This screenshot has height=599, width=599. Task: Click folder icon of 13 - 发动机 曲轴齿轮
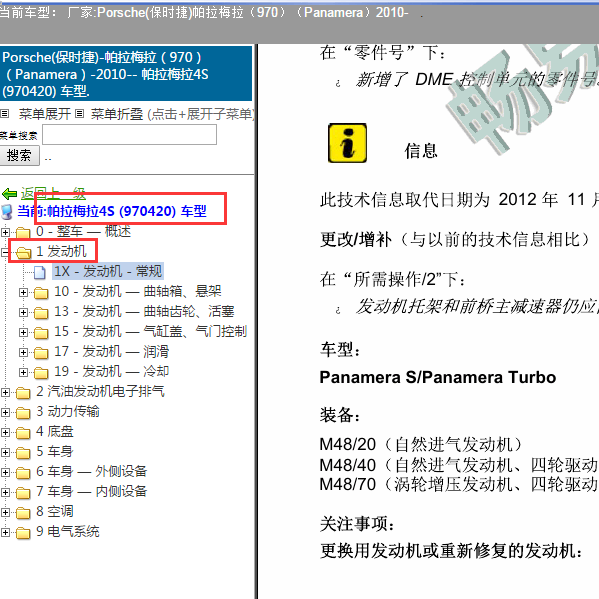tap(41, 312)
